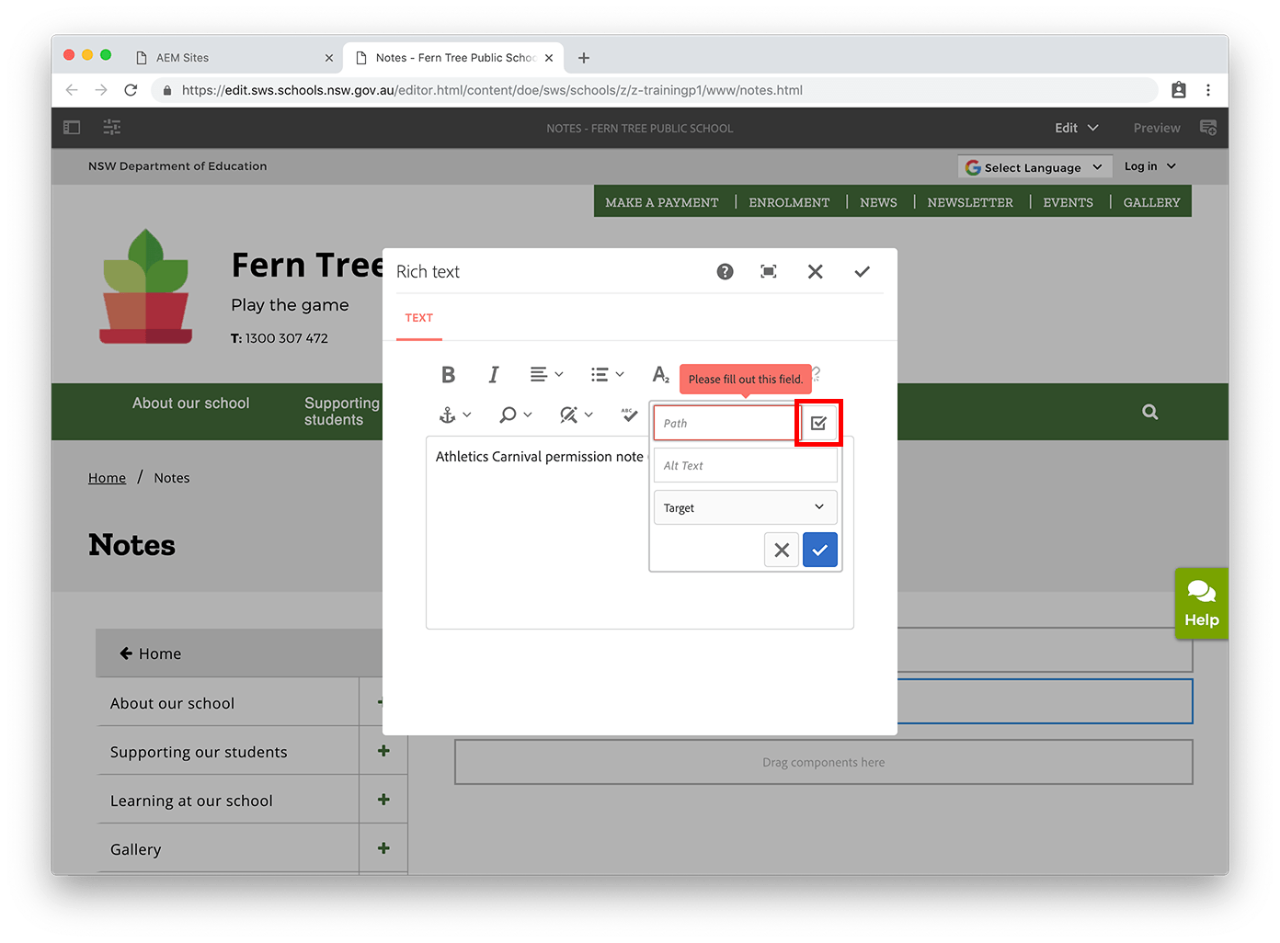Open the green Help chat widget
This screenshot has width=1280, height=943.
[x=1201, y=603]
